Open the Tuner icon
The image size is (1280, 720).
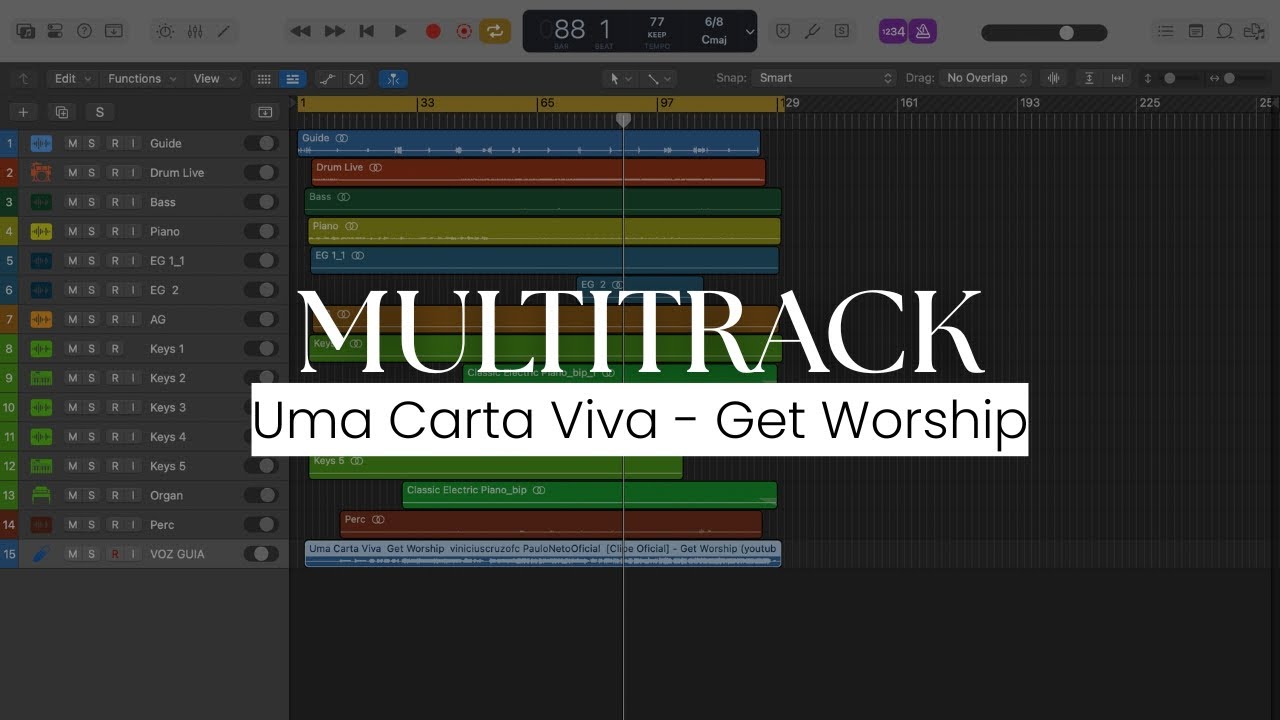813,31
